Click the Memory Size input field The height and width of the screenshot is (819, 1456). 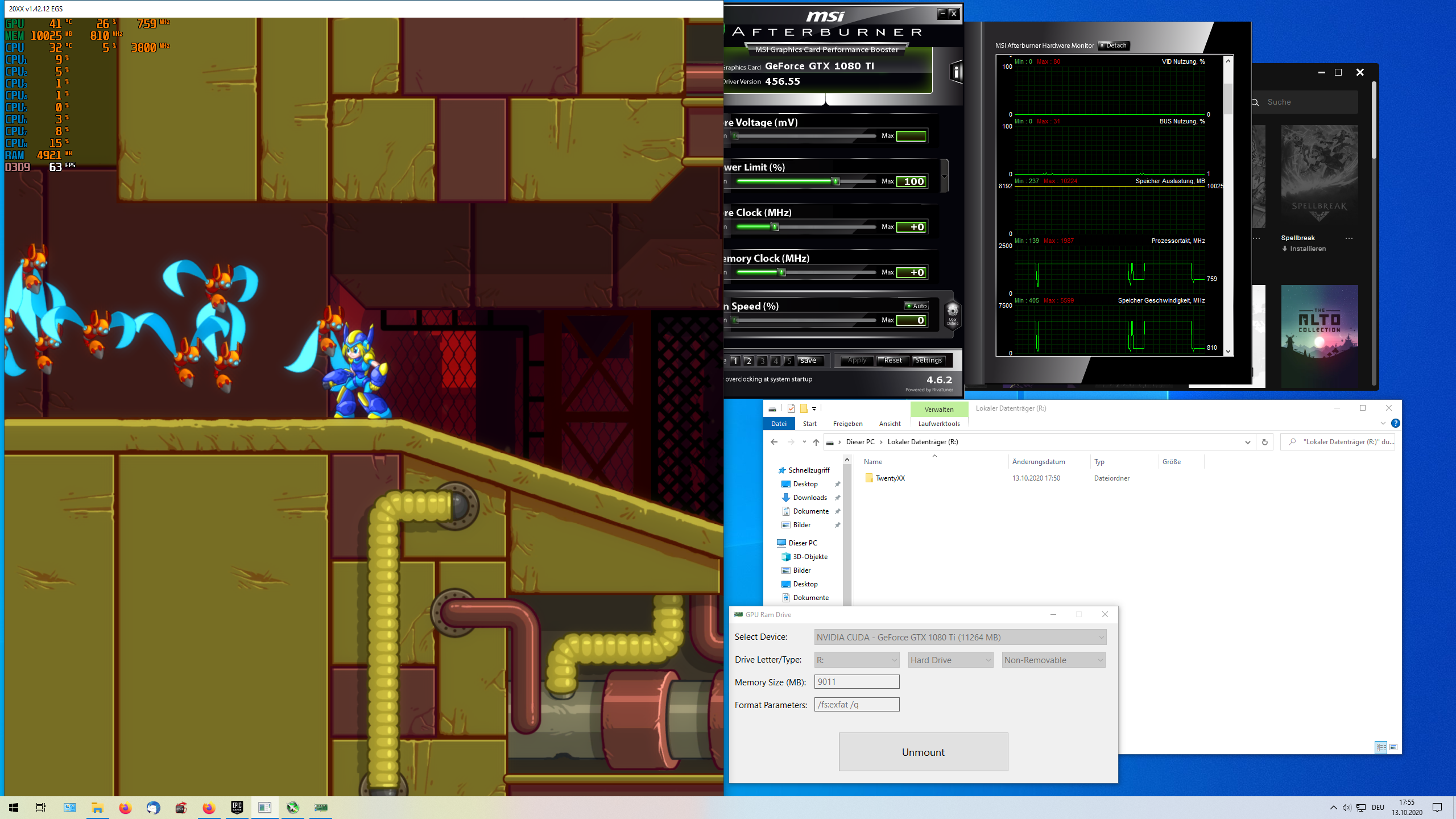pyautogui.click(x=857, y=682)
